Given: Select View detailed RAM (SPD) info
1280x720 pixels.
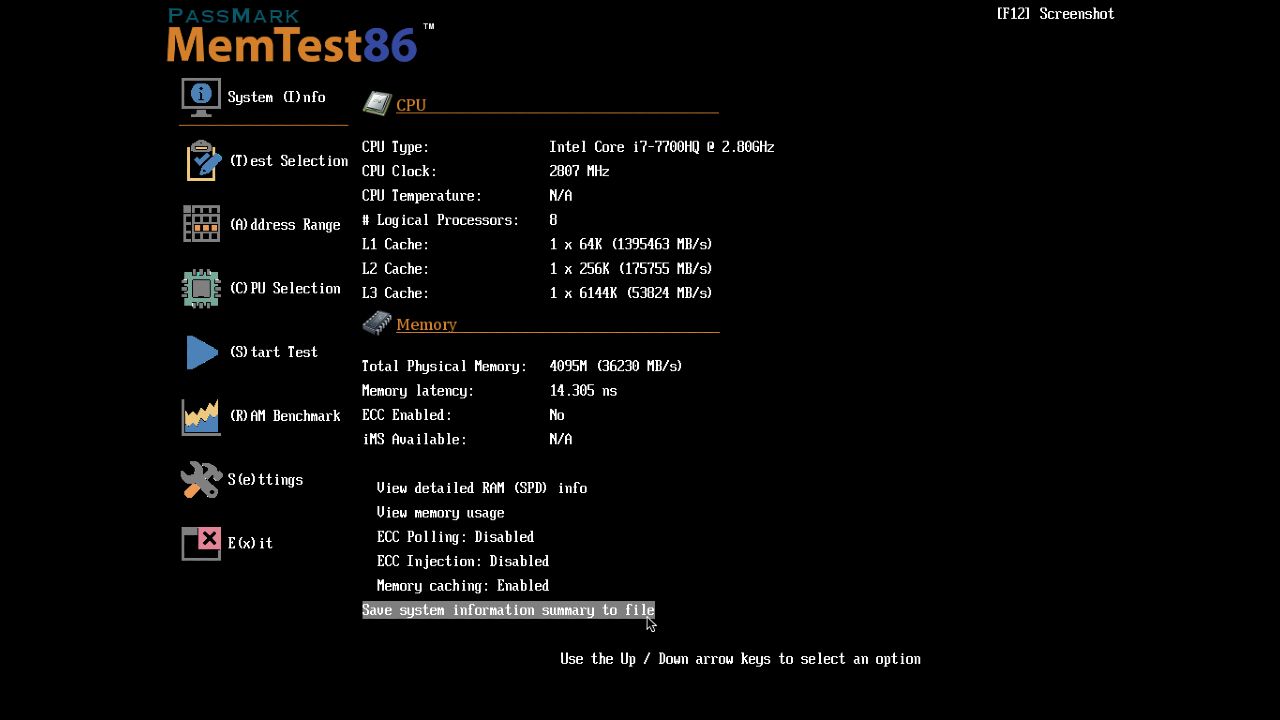Looking at the screenshot, I should pyautogui.click(x=482, y=488).
